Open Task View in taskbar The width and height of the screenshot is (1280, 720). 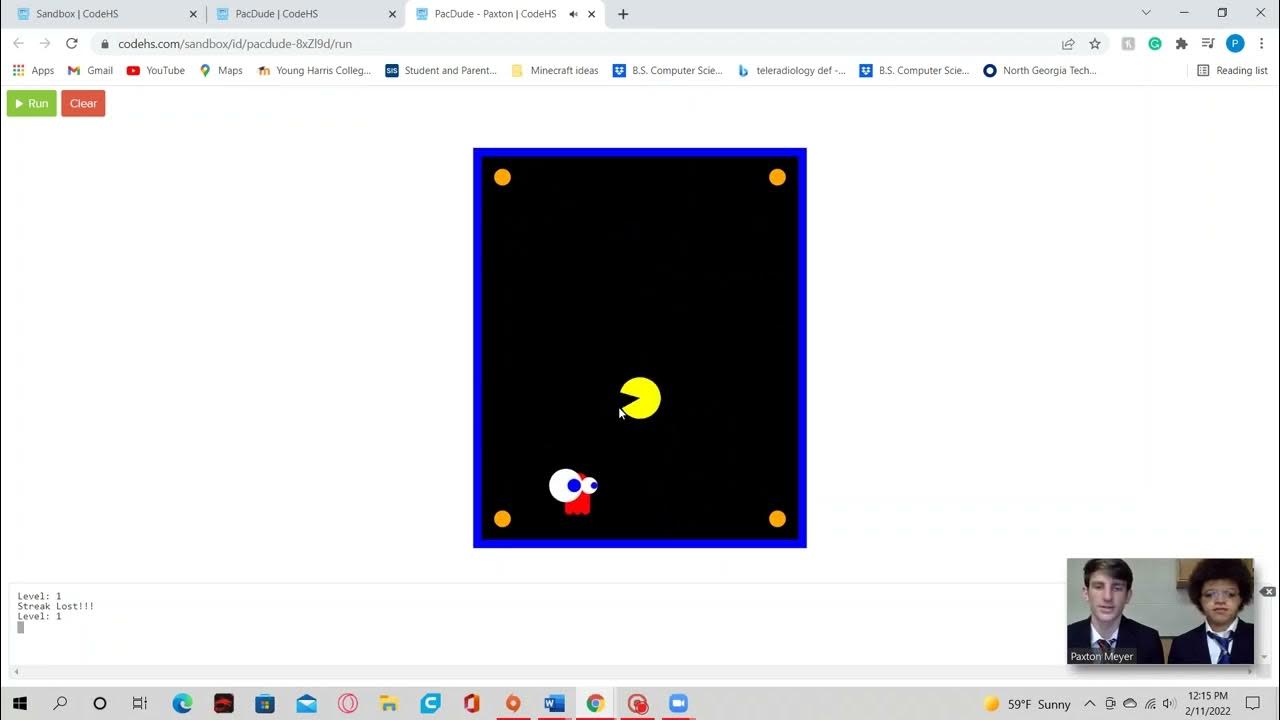(140, 703)
